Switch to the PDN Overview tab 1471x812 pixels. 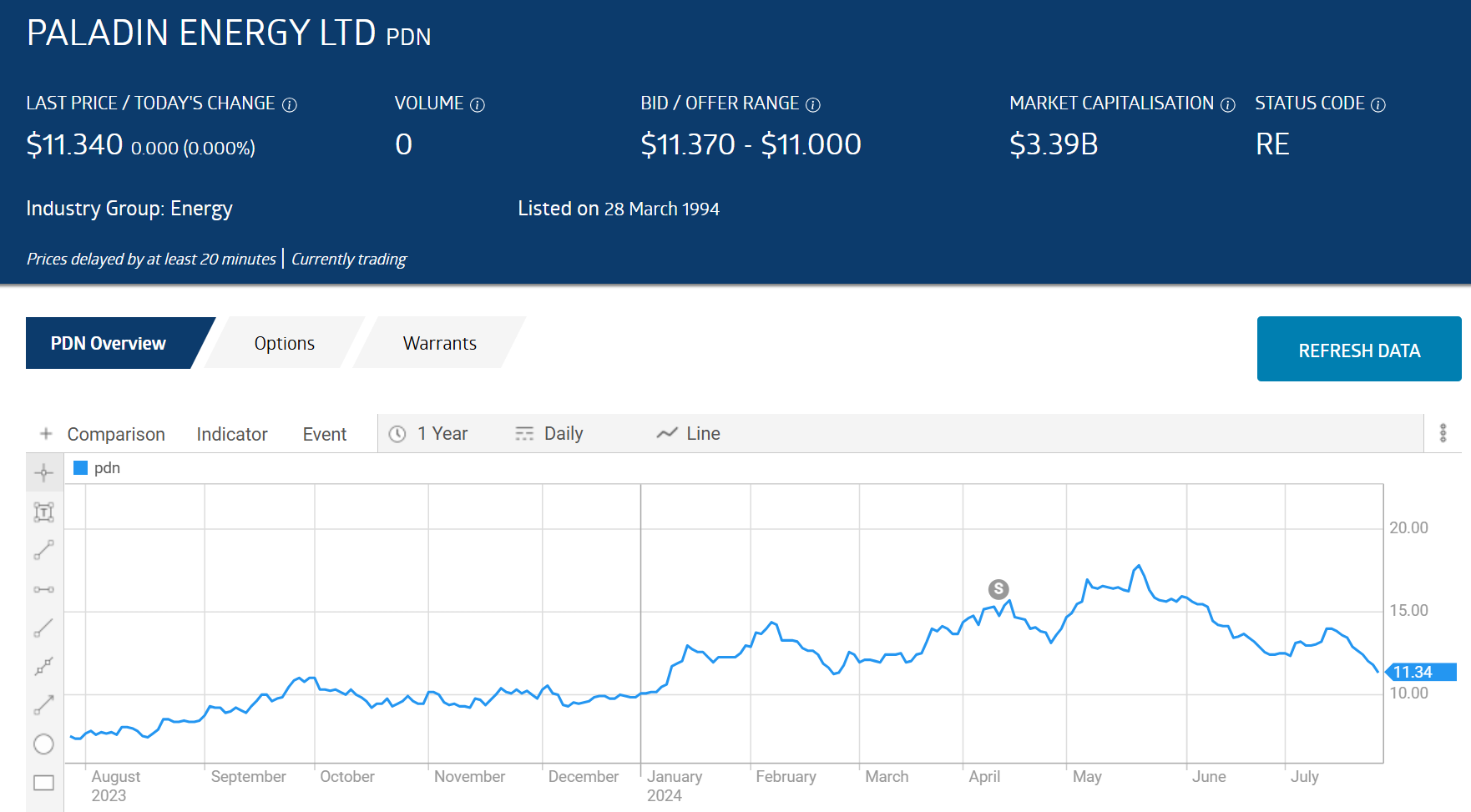point(109,343)
